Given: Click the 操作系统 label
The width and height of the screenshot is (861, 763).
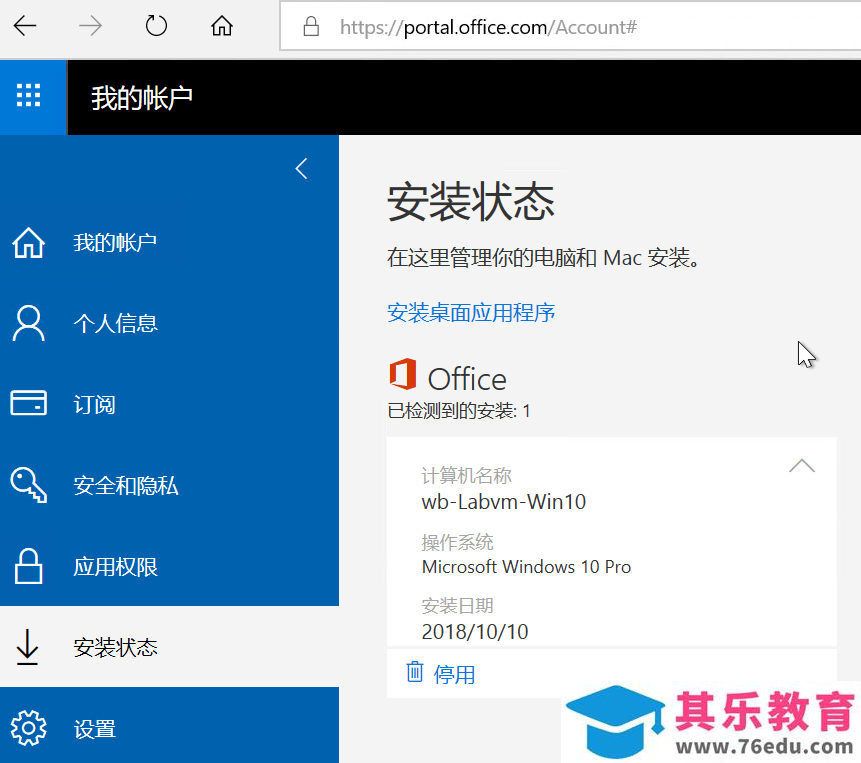Looking at the screenshot, I should point(457,542).
